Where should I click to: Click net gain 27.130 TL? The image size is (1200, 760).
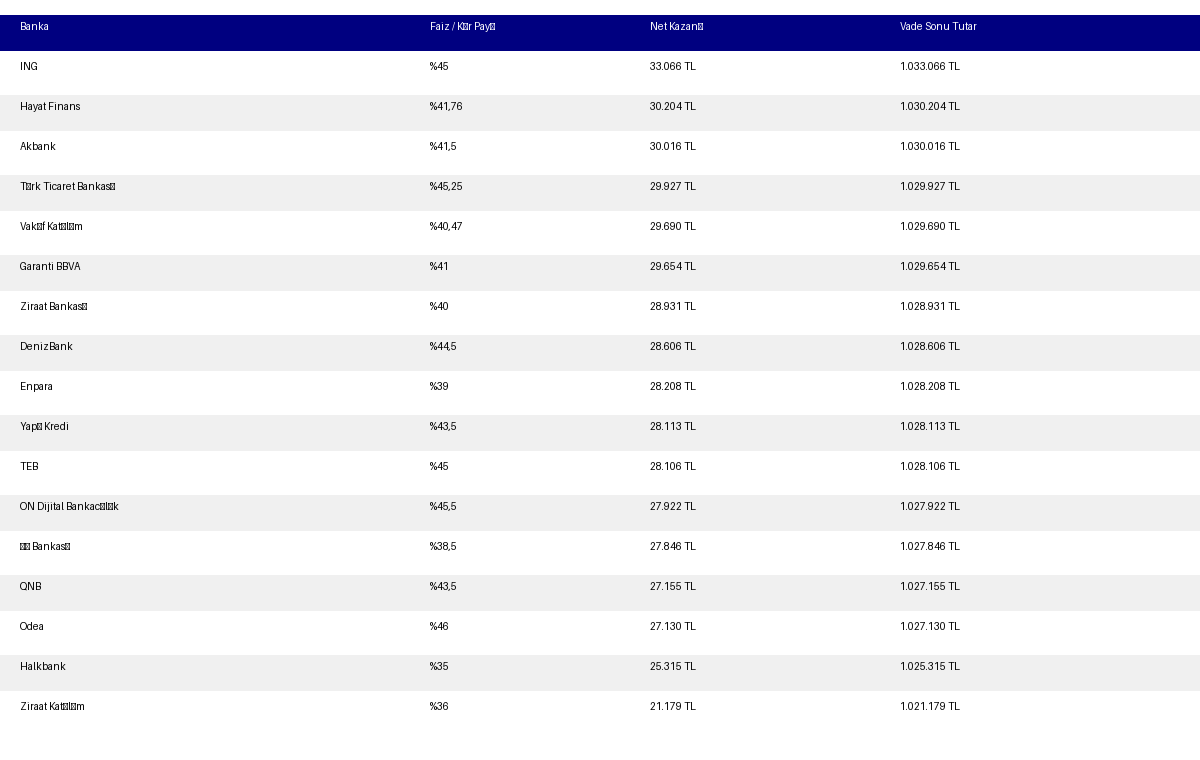tap(673, 627)
